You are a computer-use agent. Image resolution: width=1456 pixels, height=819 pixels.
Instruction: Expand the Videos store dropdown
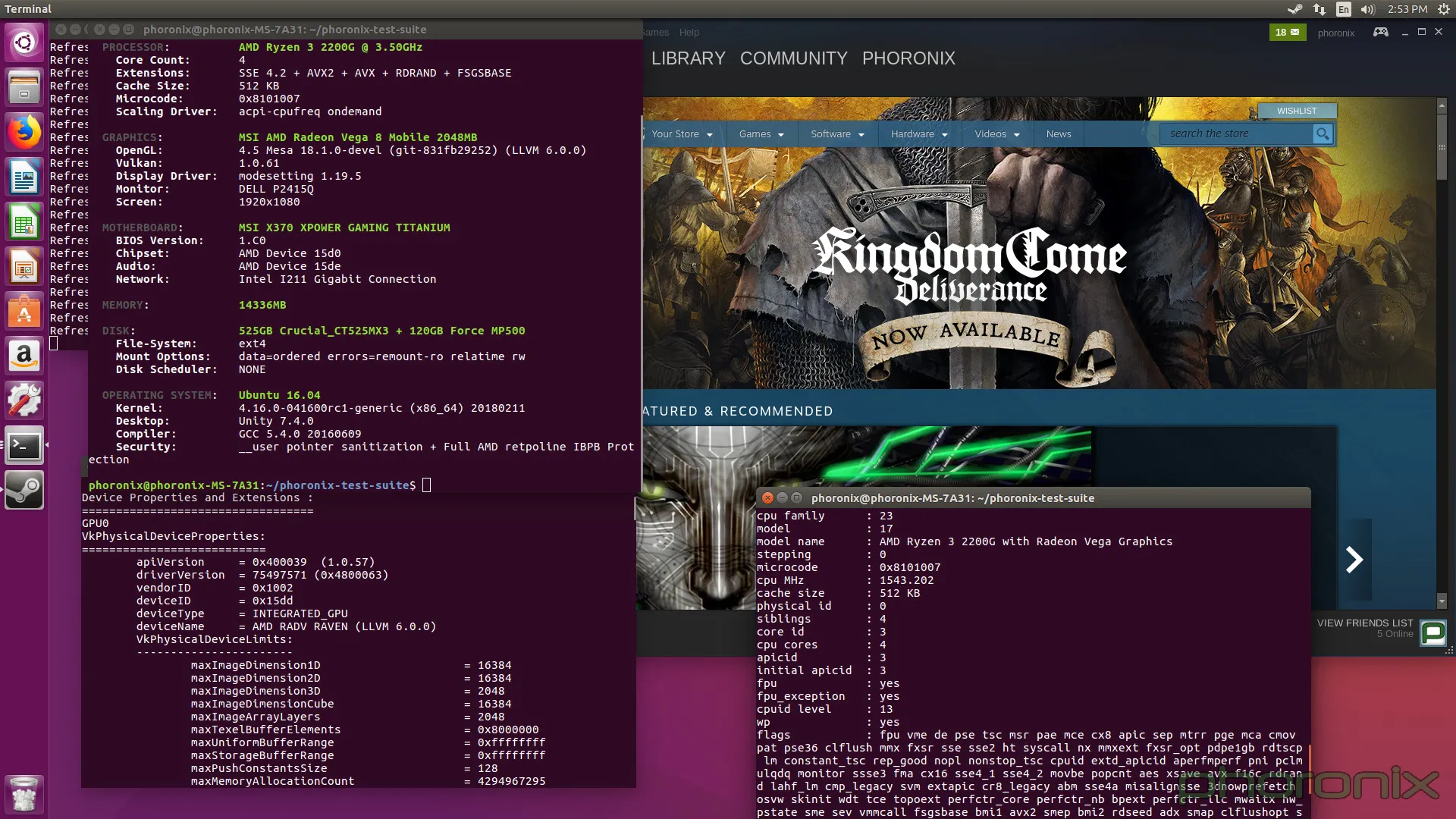[x=997, y=134]
